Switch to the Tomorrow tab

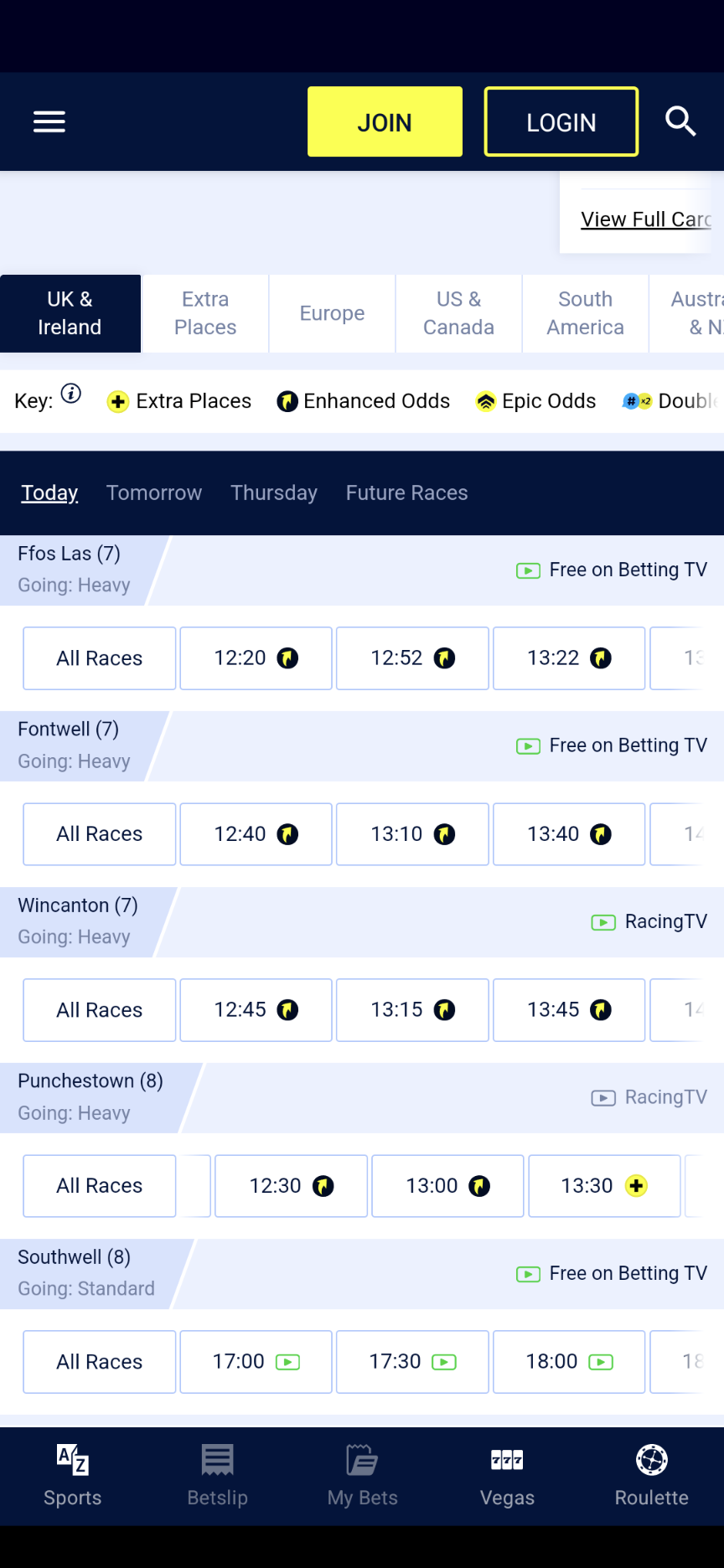(154, 493)
